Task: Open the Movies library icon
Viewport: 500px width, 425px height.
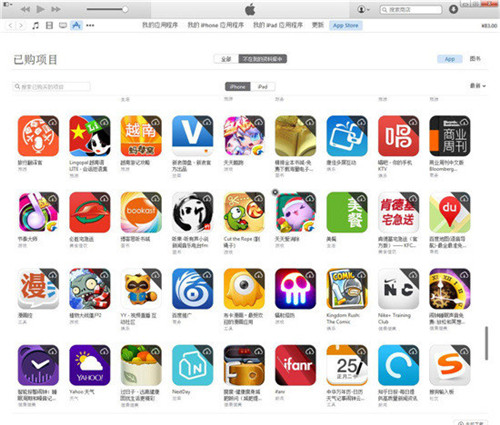Action: pos(49,25)
